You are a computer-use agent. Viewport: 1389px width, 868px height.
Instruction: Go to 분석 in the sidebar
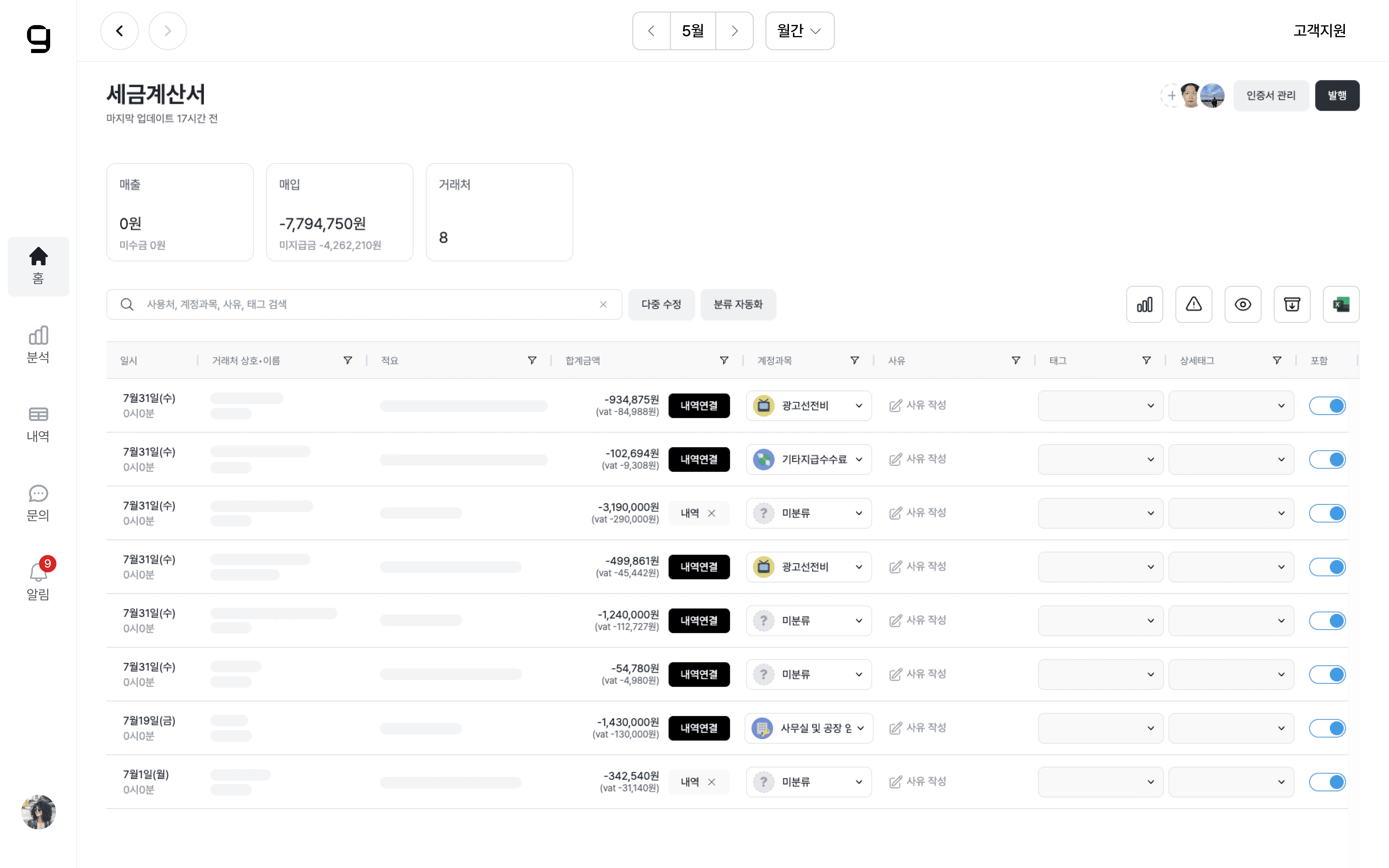[x=38, y=344]
